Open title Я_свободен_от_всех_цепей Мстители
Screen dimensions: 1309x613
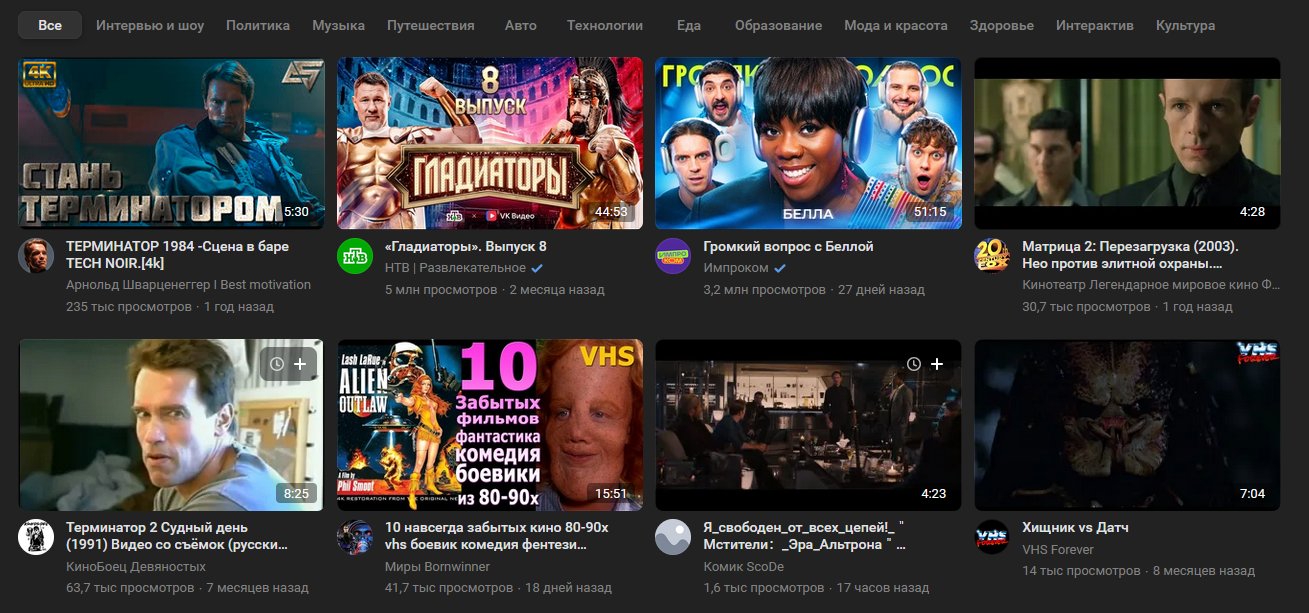coord(805,536)
